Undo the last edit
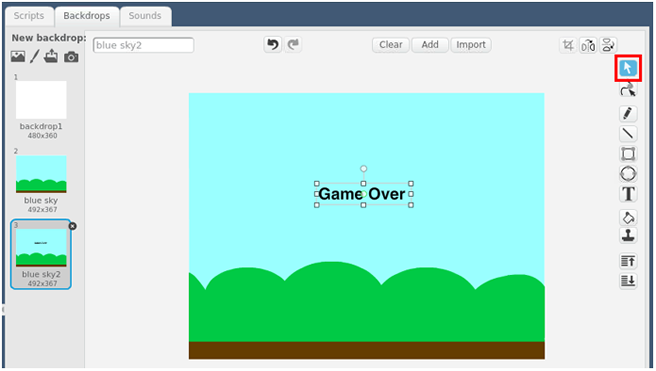The height and width of the screenshot is (371, 656). click(273, 44)
